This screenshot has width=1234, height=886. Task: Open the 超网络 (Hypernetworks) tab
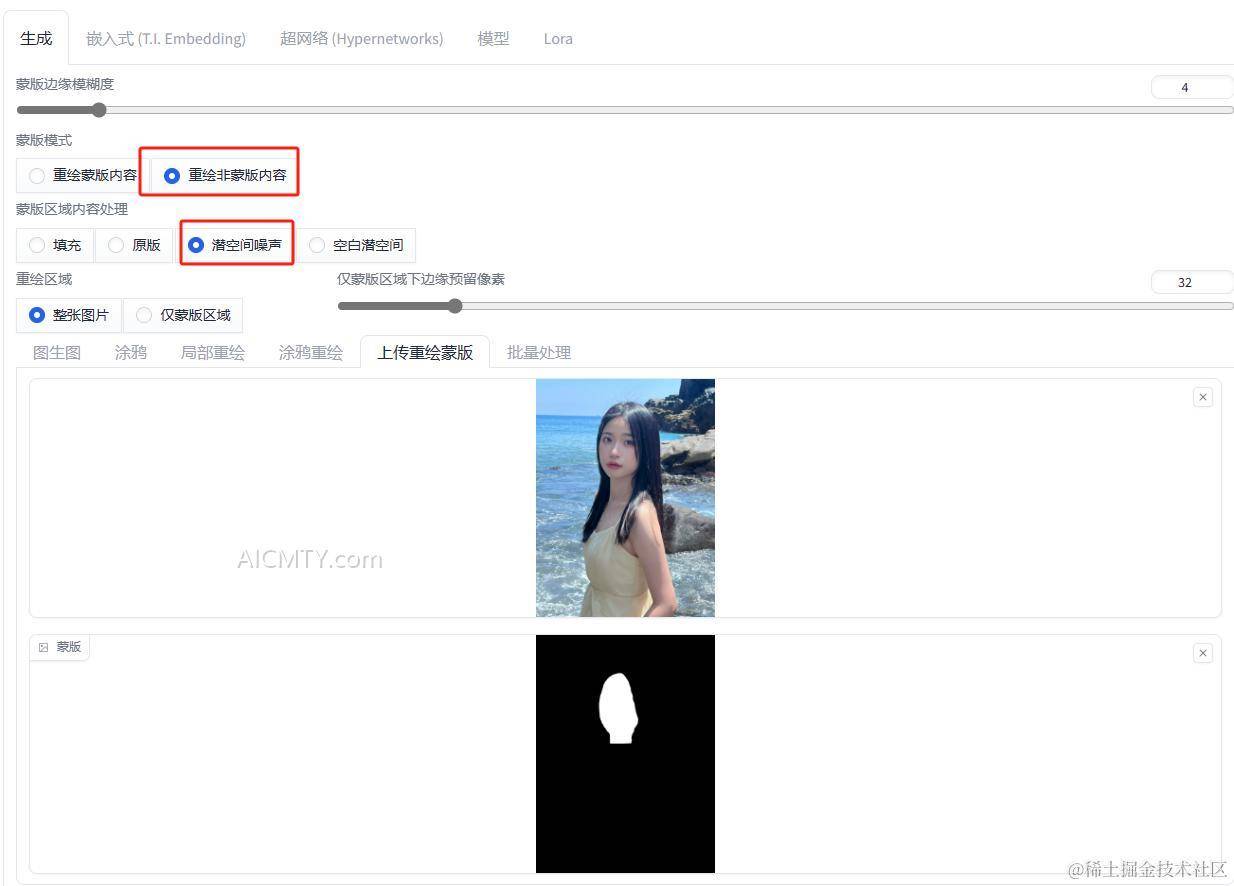361,38
